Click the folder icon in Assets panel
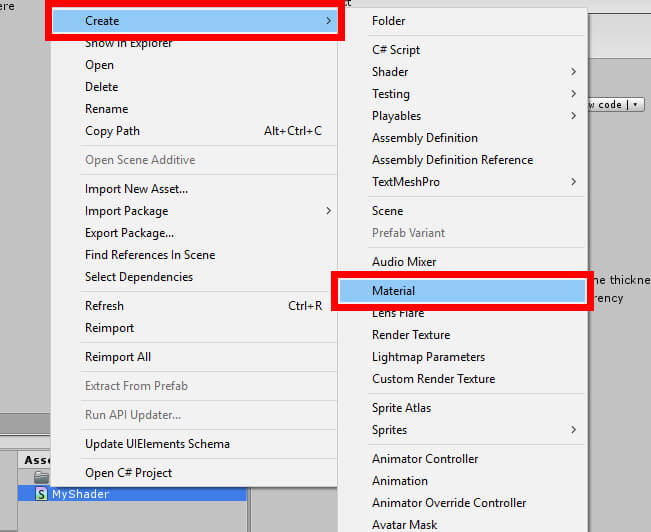651x532 pixels. (x=41, y=477)
